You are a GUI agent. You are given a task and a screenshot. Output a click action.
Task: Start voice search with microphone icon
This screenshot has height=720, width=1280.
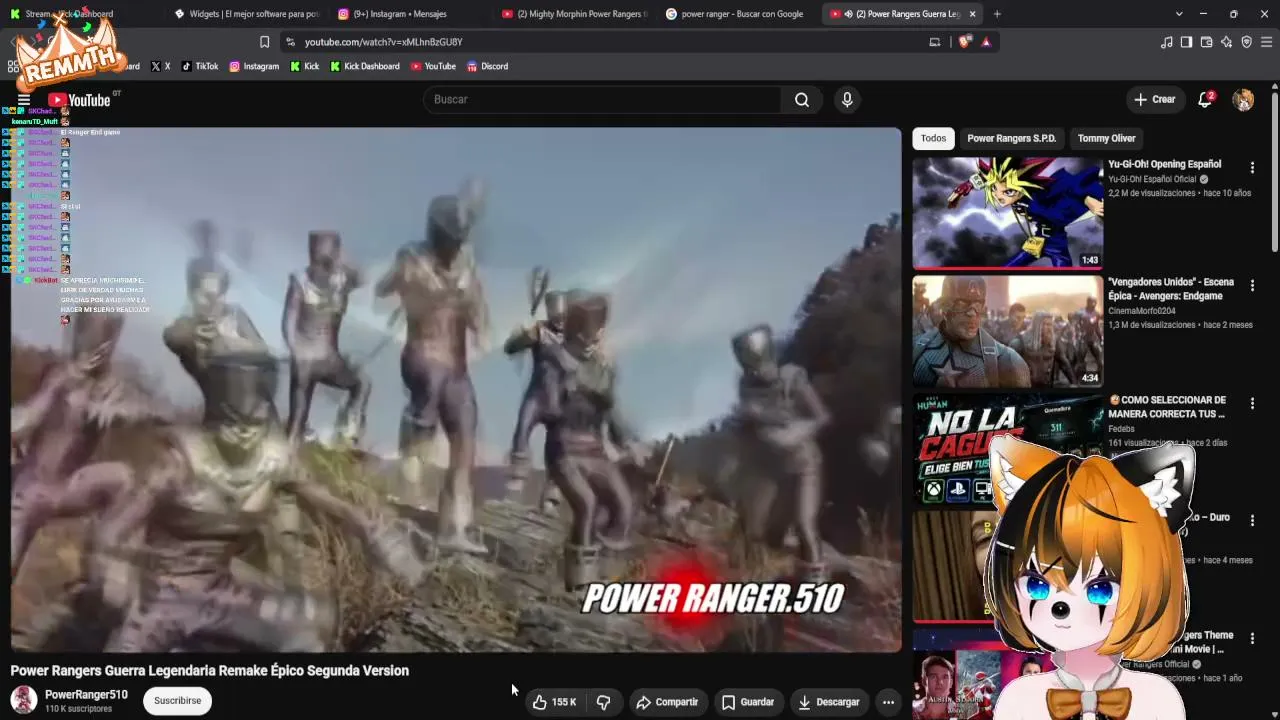pyautogui.click(x=847, y=100)
